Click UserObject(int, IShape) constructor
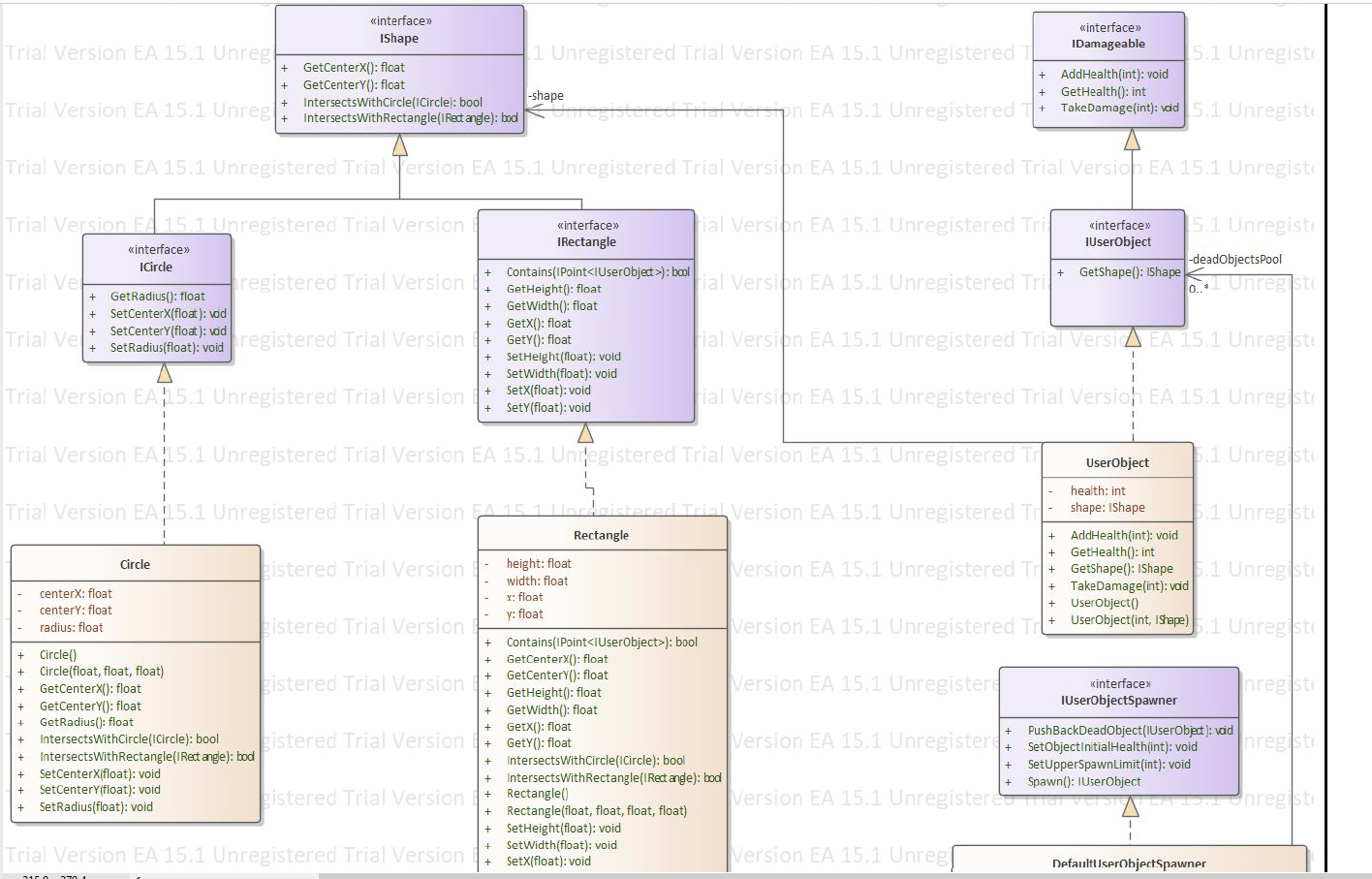1372x879 pixels. pyautogui.click(x=1130, y=620)
